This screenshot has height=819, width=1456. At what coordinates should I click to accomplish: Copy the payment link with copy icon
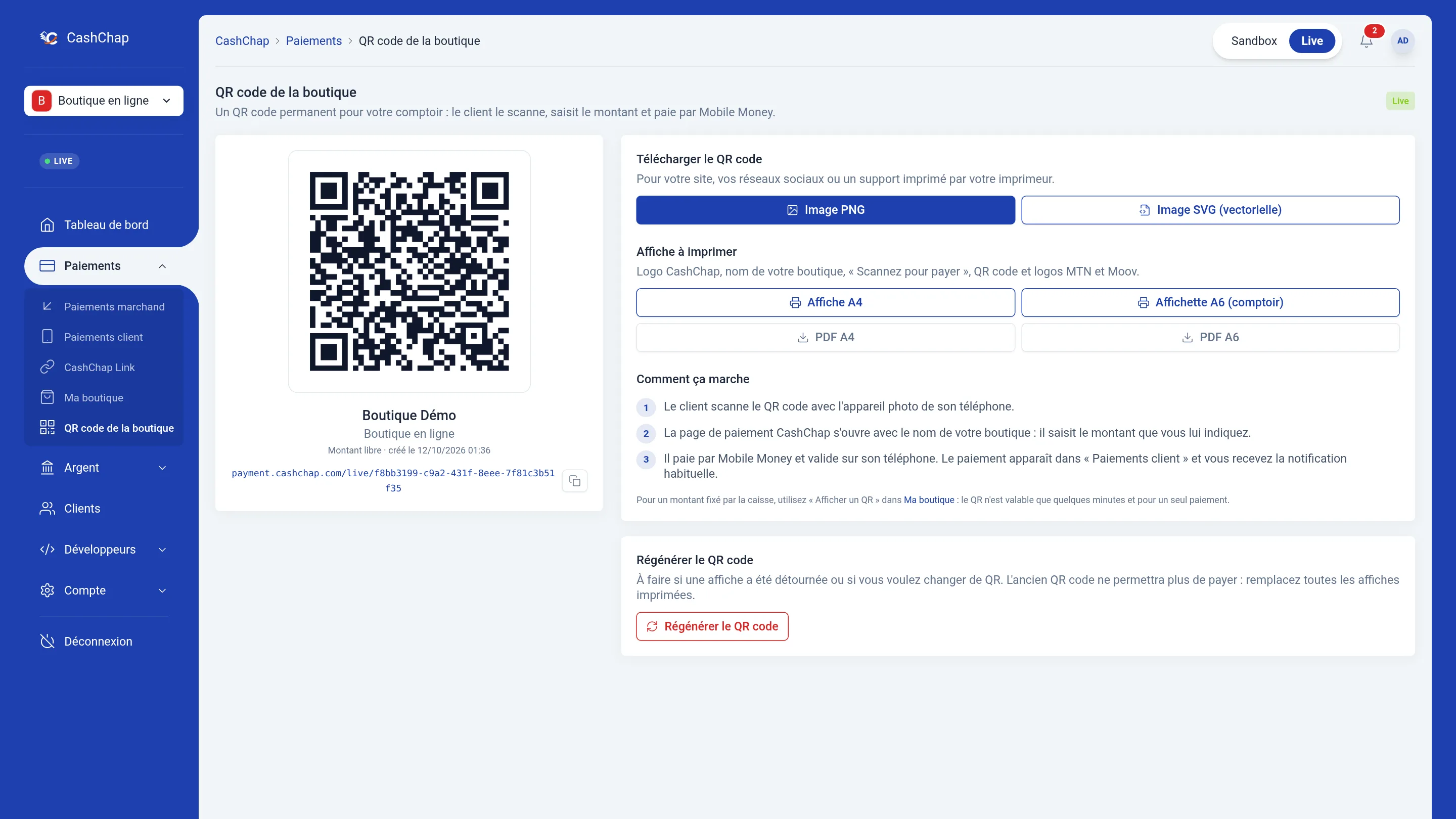pos(575,481)
